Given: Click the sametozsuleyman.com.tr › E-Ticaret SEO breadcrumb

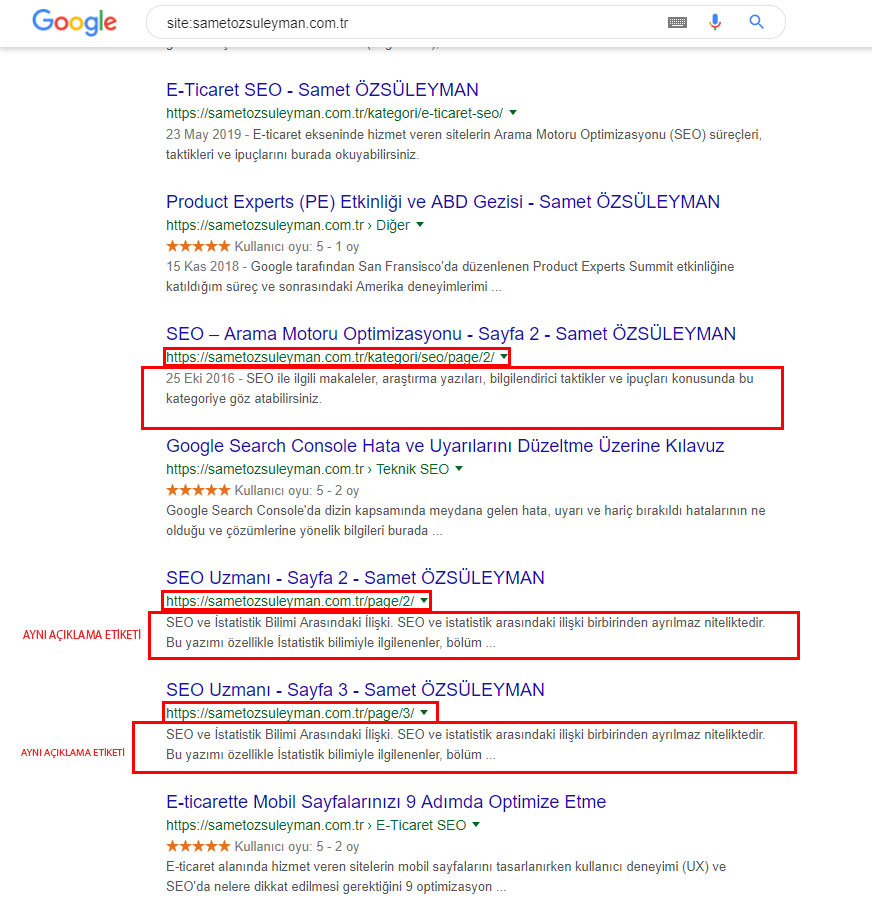Looking at the screenshot, I should pos(316,825).
